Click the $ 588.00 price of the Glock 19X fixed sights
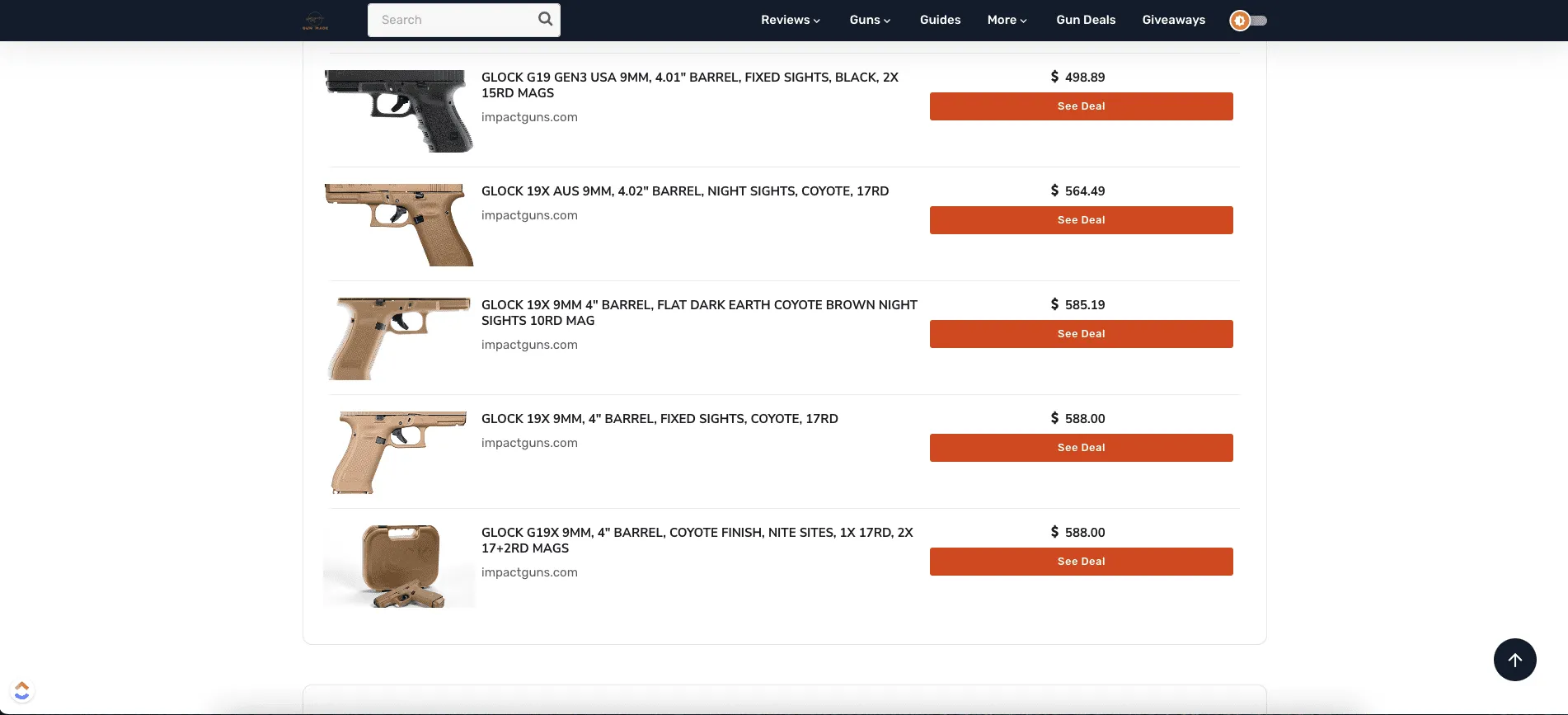Screen dimensions: 1568x715 (x=1077, y=418)
